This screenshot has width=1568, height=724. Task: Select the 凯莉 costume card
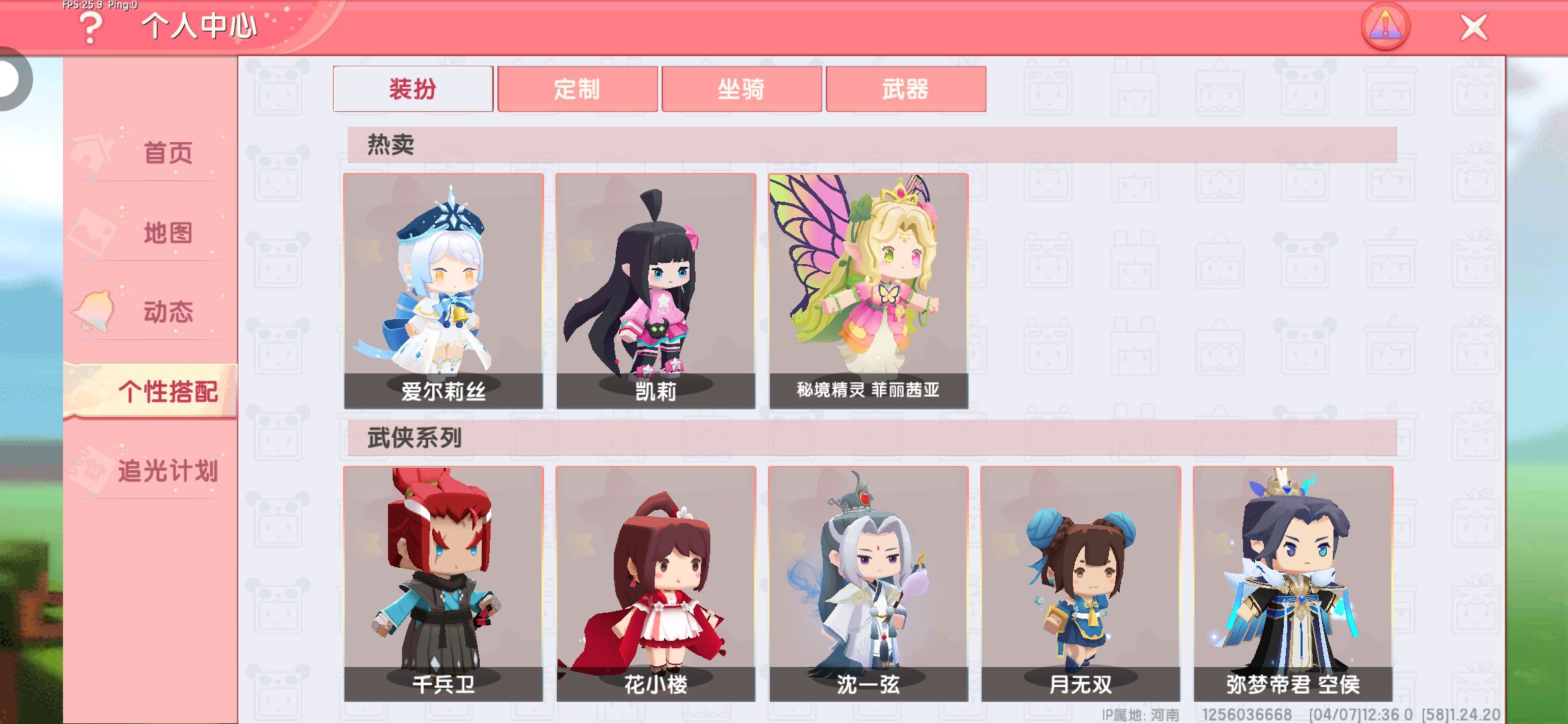[656, 291]
